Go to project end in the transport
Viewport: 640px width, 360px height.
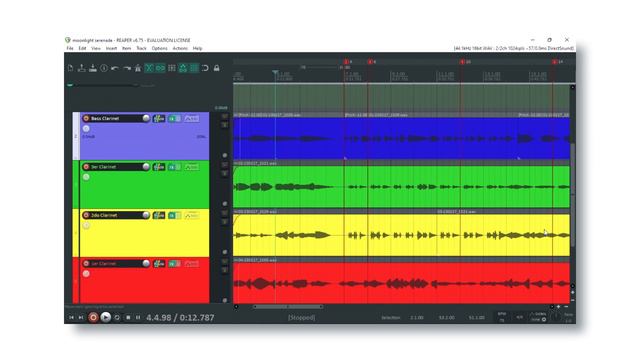pyautogui.click(x=81, y=318)
